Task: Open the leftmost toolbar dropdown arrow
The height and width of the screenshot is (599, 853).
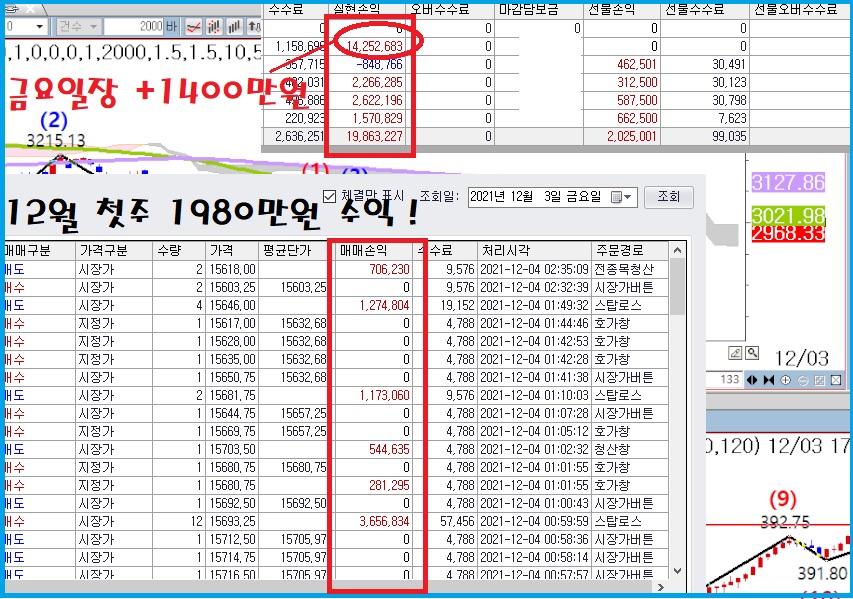Action: [x=39, y=26]
